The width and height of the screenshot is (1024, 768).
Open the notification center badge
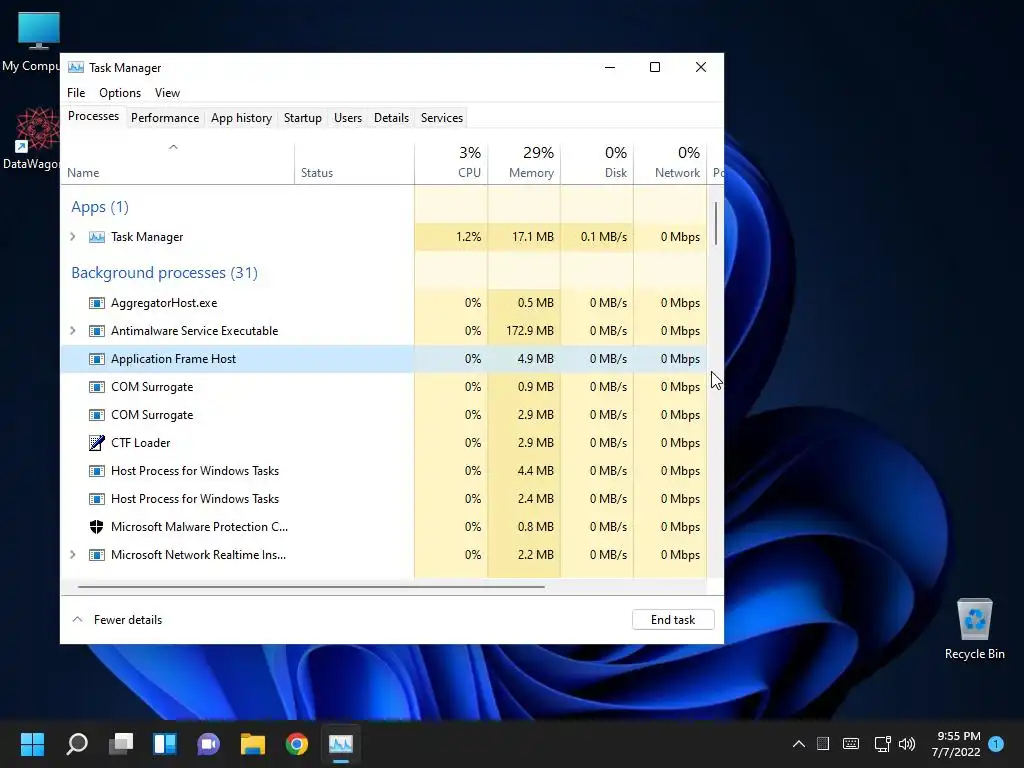point(996,744)
